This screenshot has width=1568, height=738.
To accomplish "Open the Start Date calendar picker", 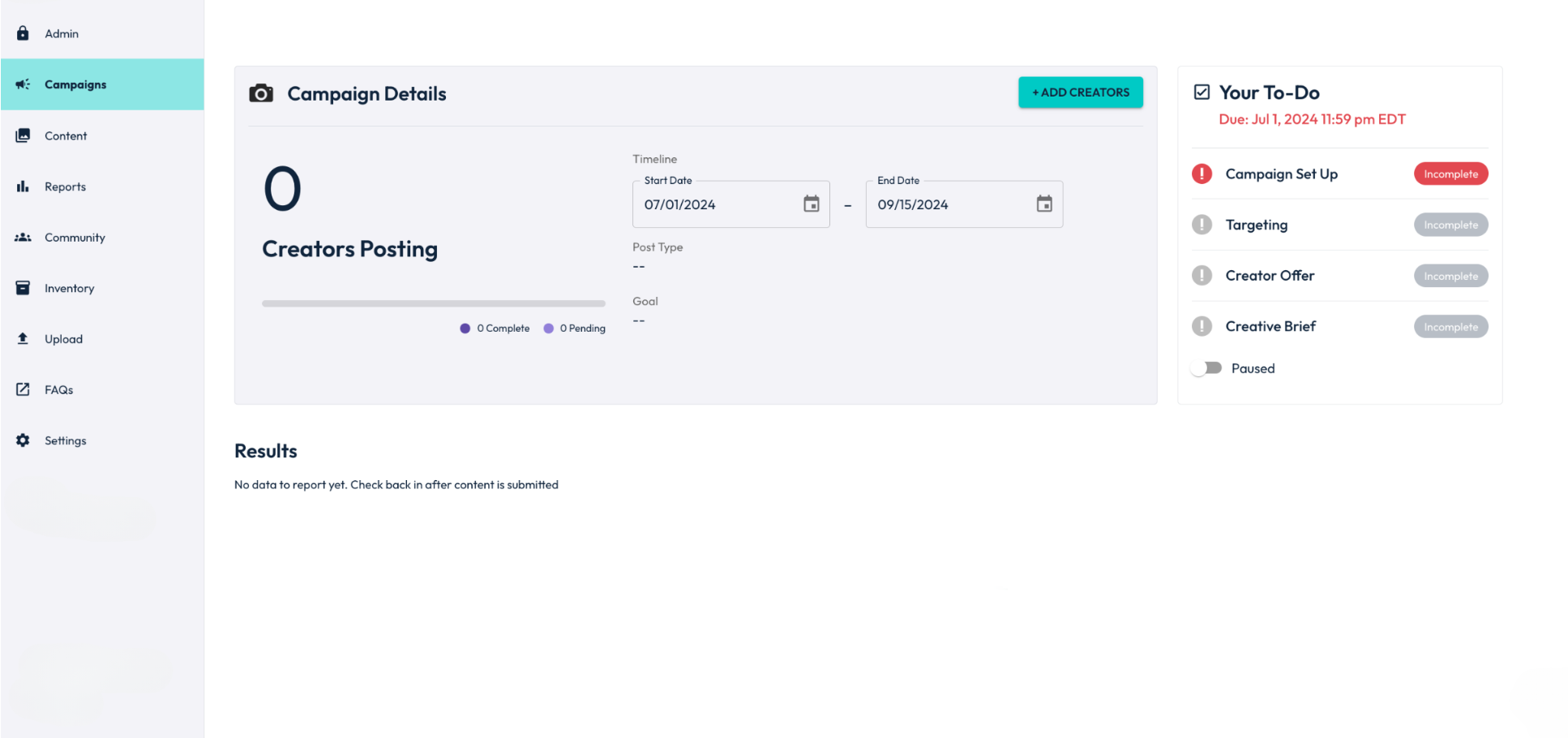I will 811,204.
